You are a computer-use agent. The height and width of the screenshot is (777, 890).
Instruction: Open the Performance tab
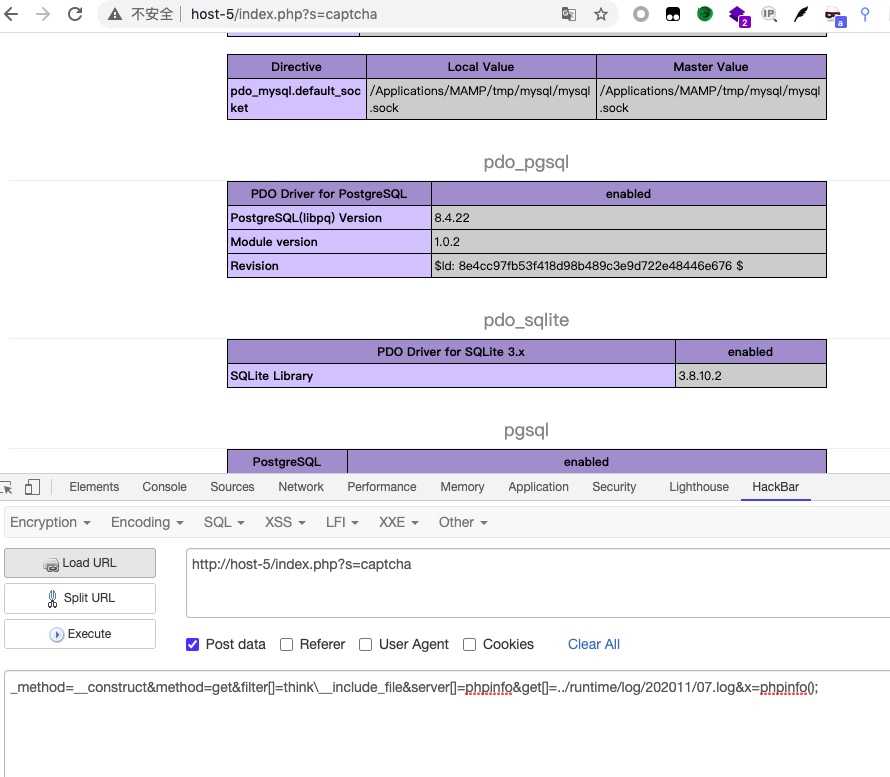coord(381,487)
